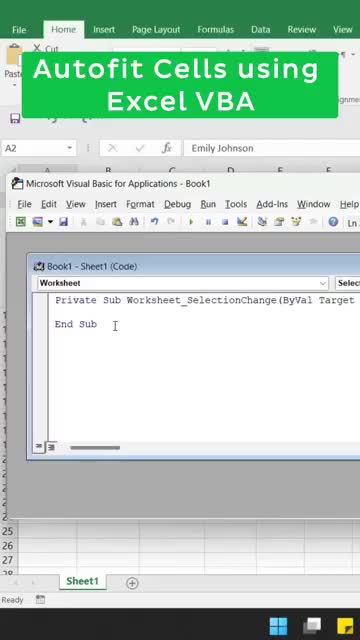Switch to Full Module View in code window
The height and width of the screenshot is (640, 360).
[x=51, y=447]
